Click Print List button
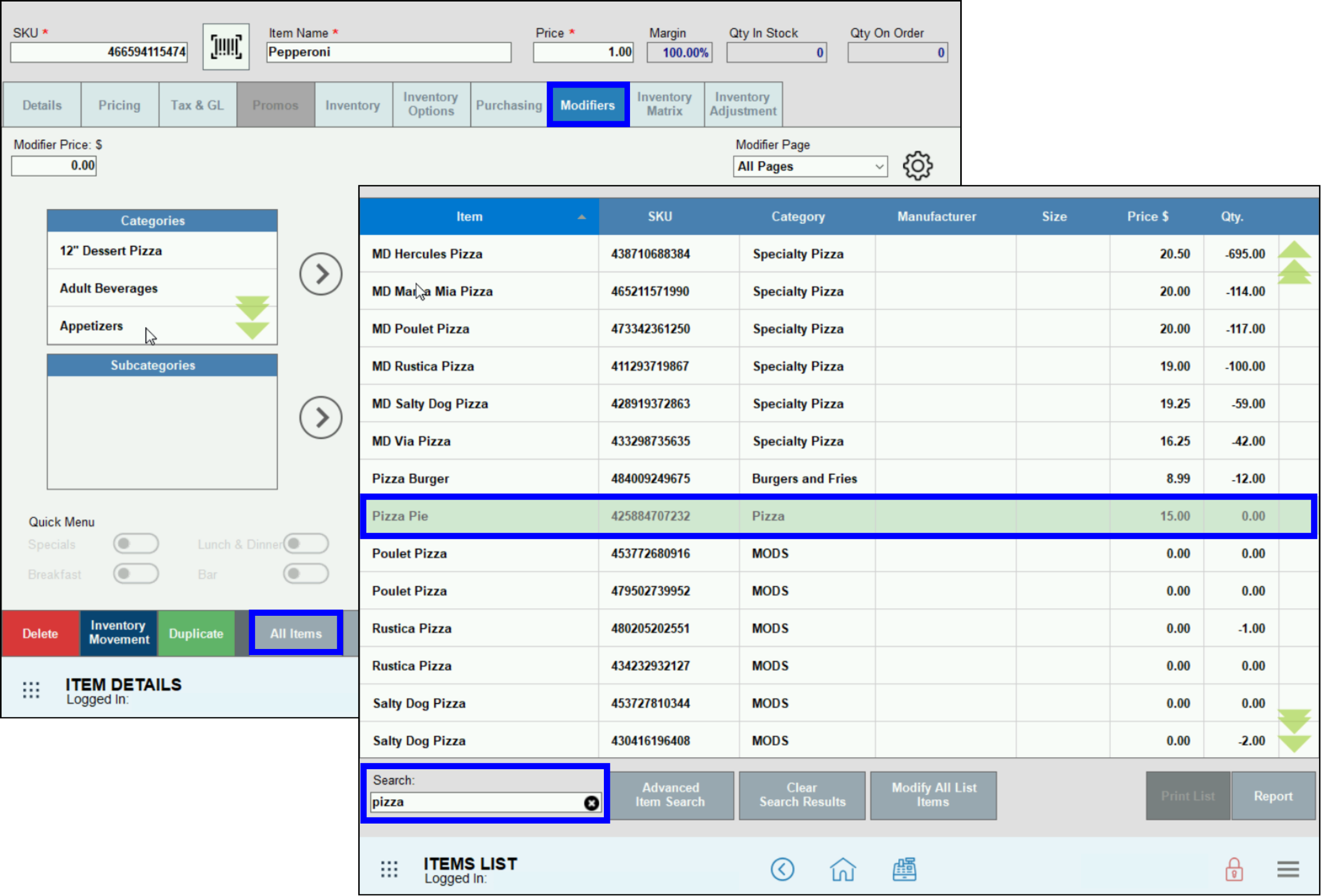The image size is (1321, 896). tap(1188, 795)
